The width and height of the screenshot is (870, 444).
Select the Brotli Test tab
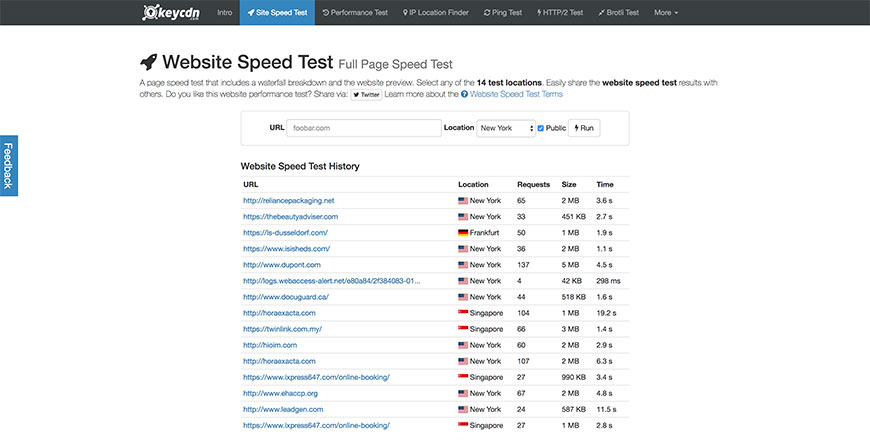tap(617, 13)
